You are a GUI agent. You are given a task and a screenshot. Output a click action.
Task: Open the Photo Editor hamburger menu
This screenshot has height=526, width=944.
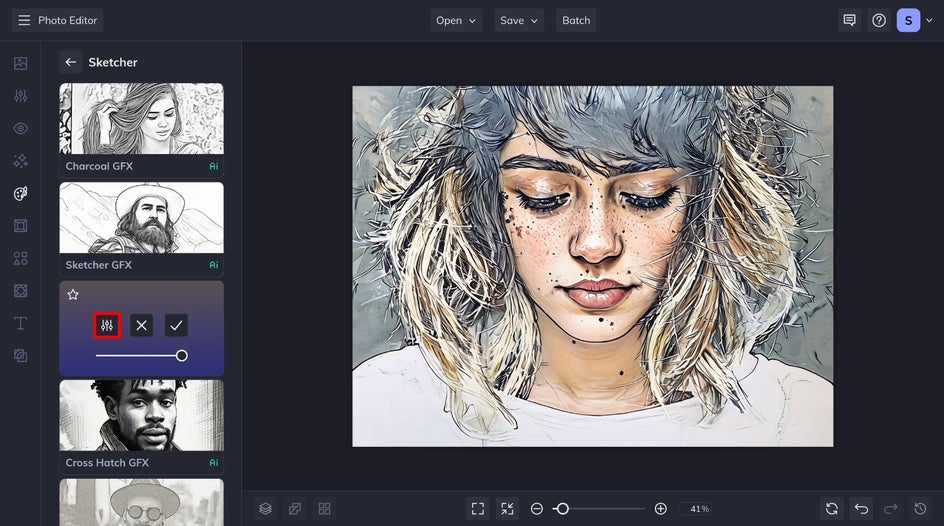pyautogui.click(x=24, y=20)
